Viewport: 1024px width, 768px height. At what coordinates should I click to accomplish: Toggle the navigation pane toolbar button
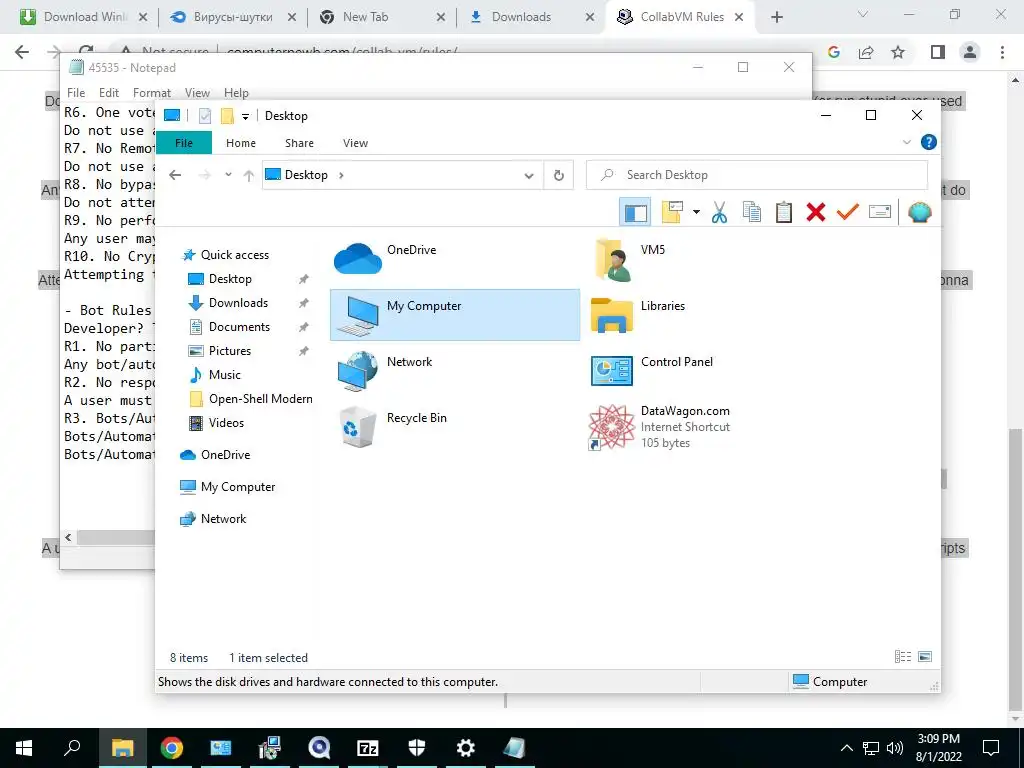point(635,212)
